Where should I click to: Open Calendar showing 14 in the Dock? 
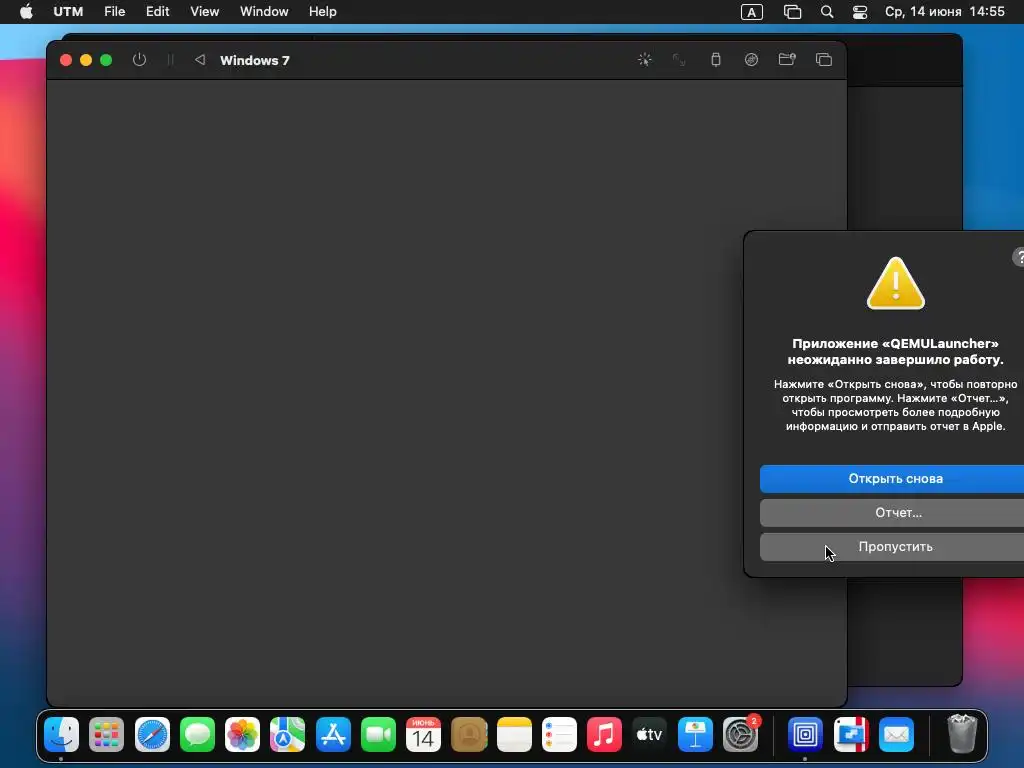coord(423,735)
